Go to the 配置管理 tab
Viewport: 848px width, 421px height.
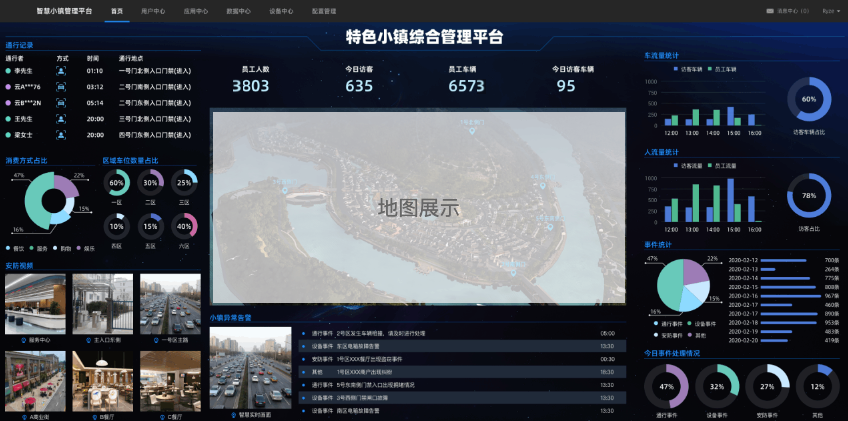[324, 10]
